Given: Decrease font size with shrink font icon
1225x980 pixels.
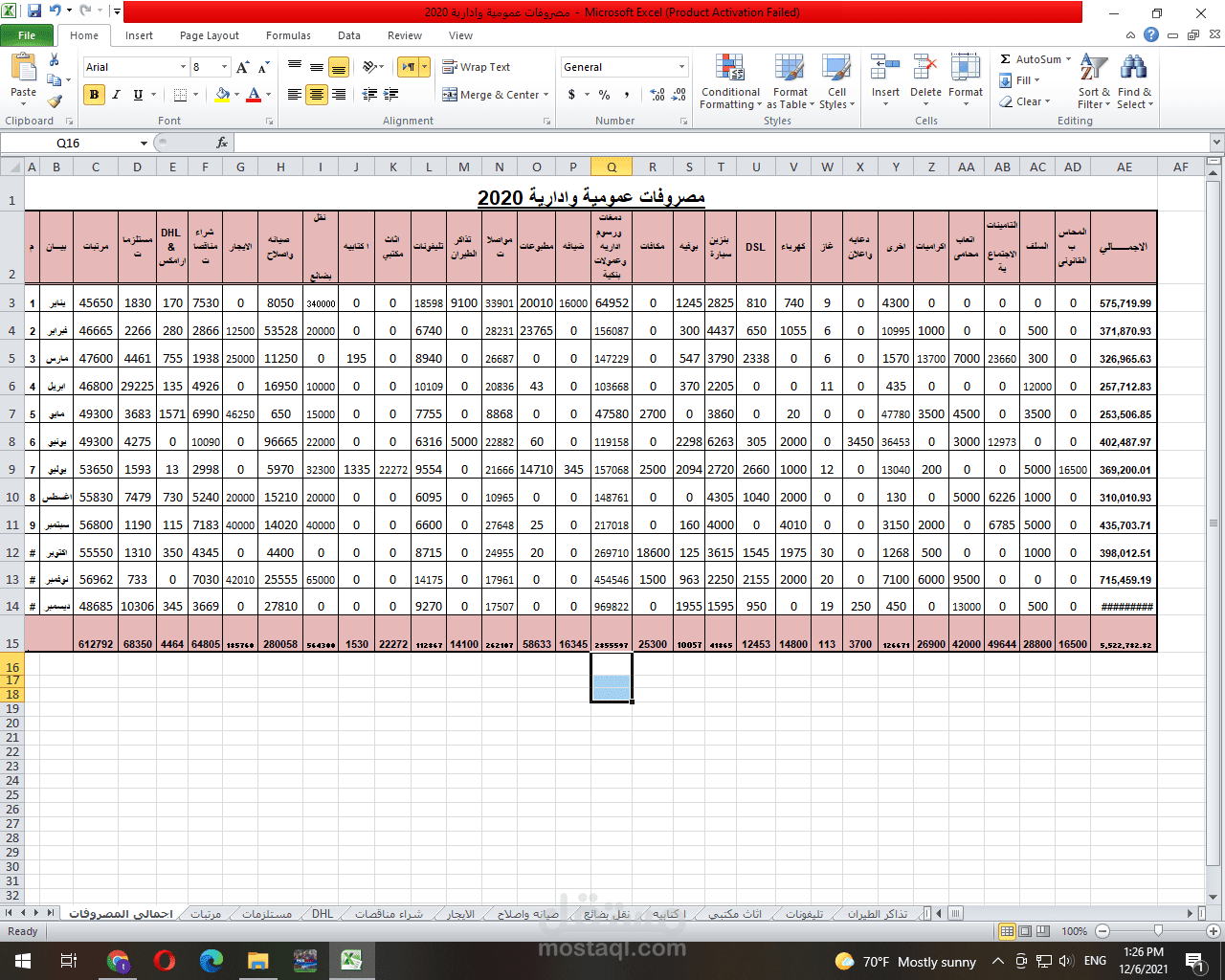Looking at the screenshot, I should coord(262,67).
